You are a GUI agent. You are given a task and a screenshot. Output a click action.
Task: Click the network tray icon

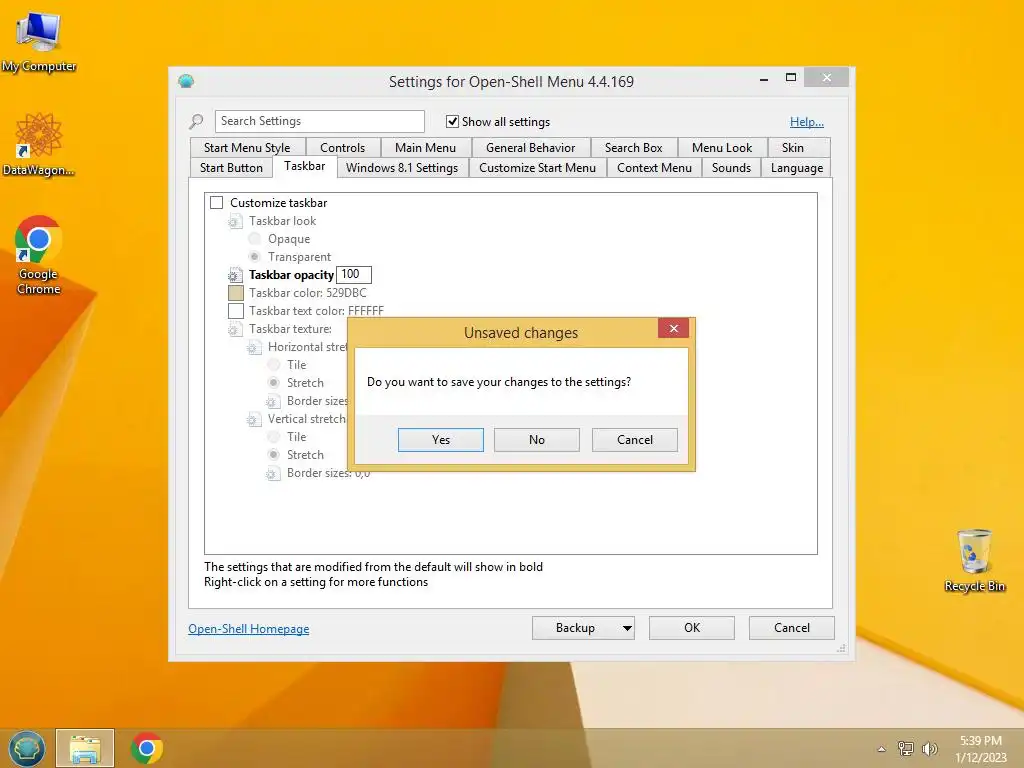906,748
